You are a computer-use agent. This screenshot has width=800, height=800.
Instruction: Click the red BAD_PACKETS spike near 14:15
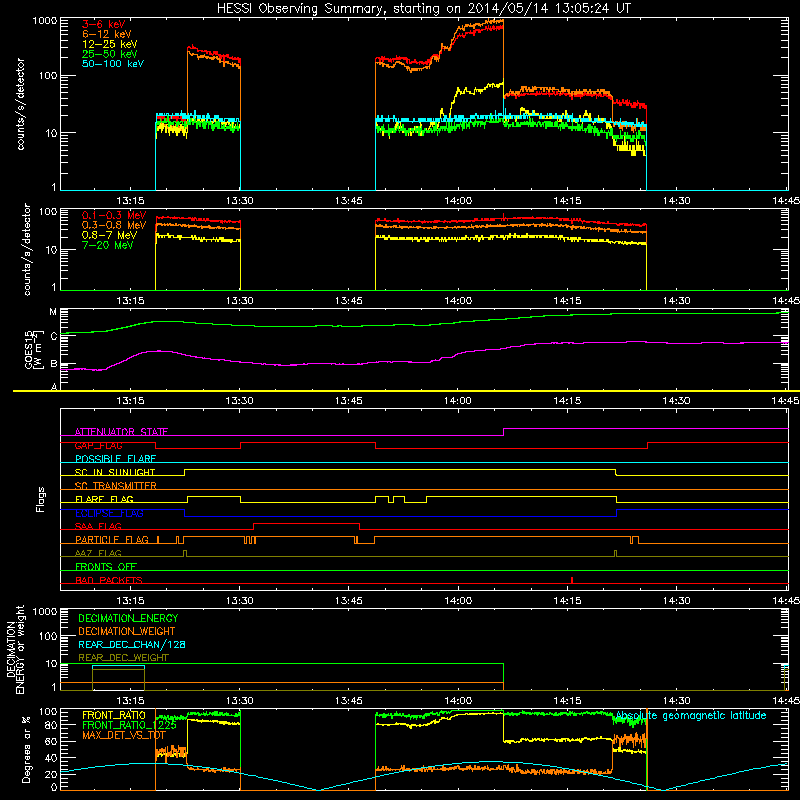pos(572,580)
